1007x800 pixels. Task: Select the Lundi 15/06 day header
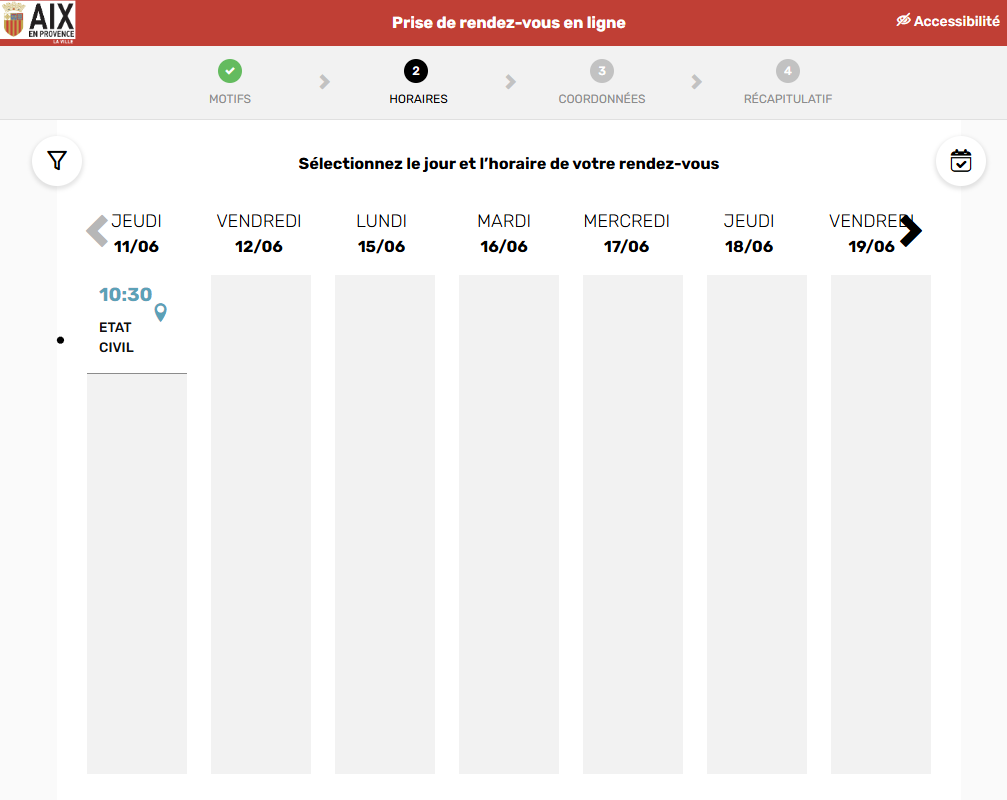(x=381, y=233)
